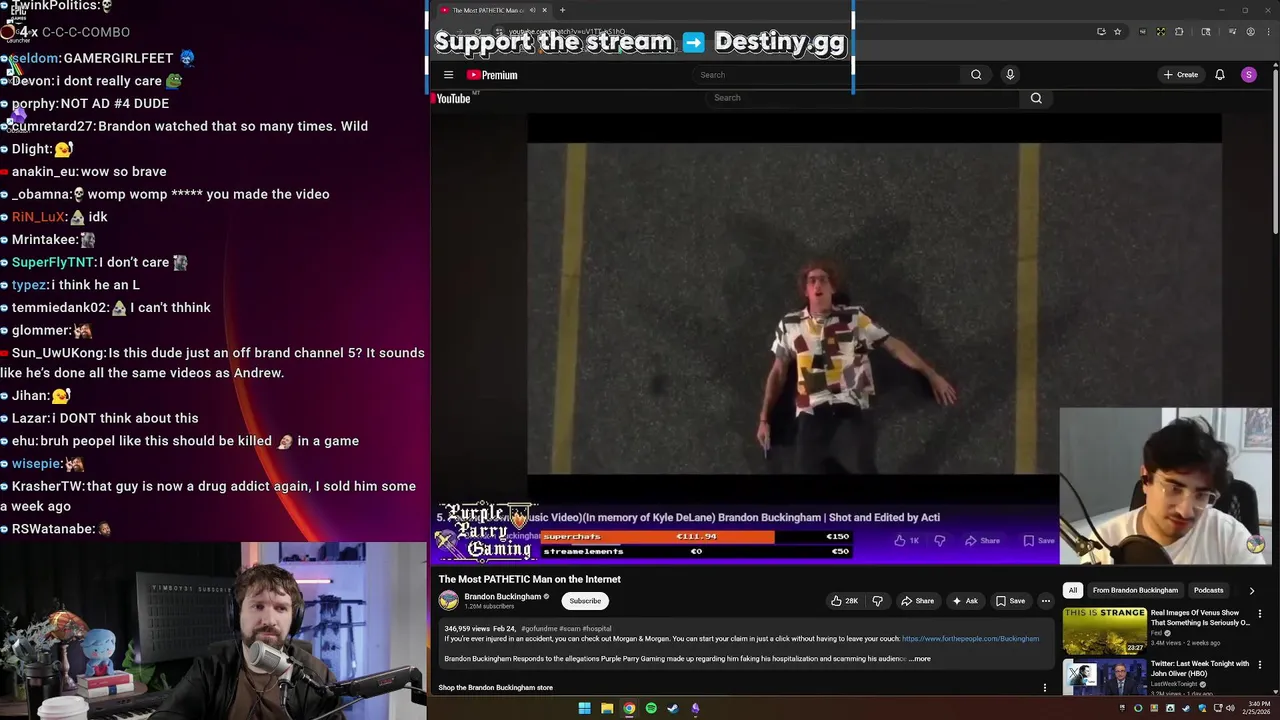
Task: Open the purple crystal app in taskbar
Action: click(x=695, y=708)
